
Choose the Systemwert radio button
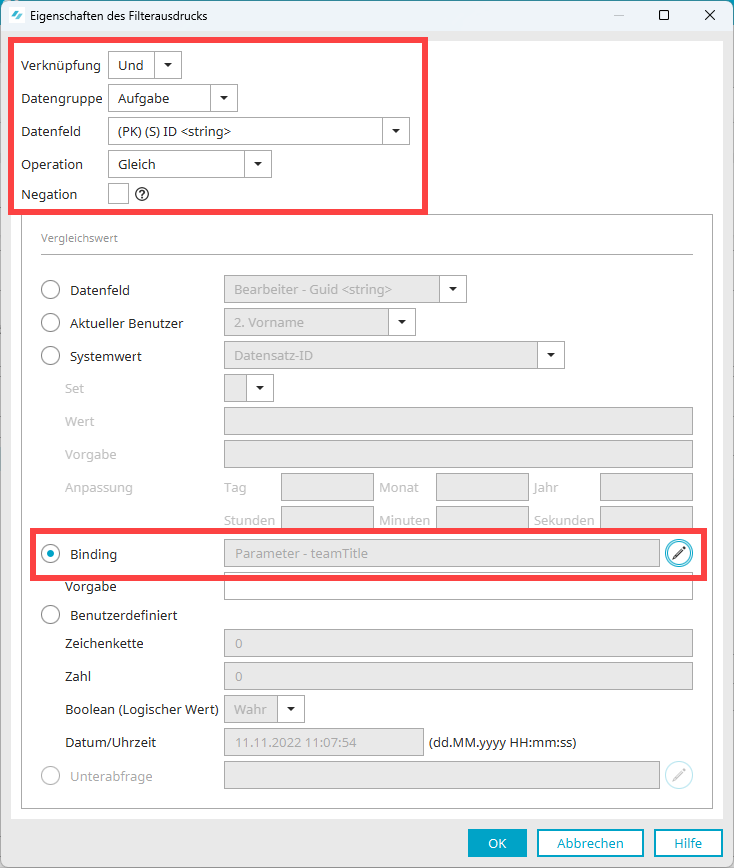(x=50, y=355)
